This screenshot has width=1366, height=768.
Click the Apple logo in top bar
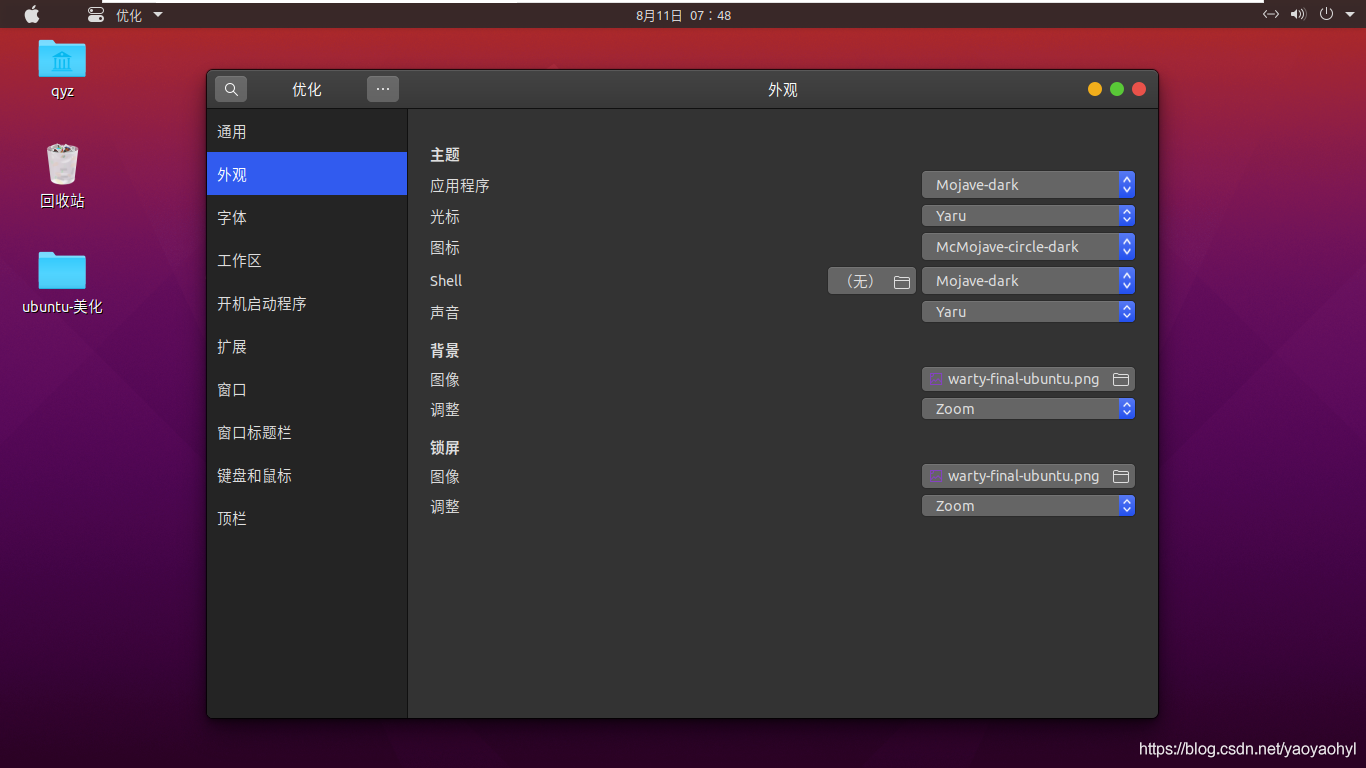pyautogui.click(x=32, y=15)
